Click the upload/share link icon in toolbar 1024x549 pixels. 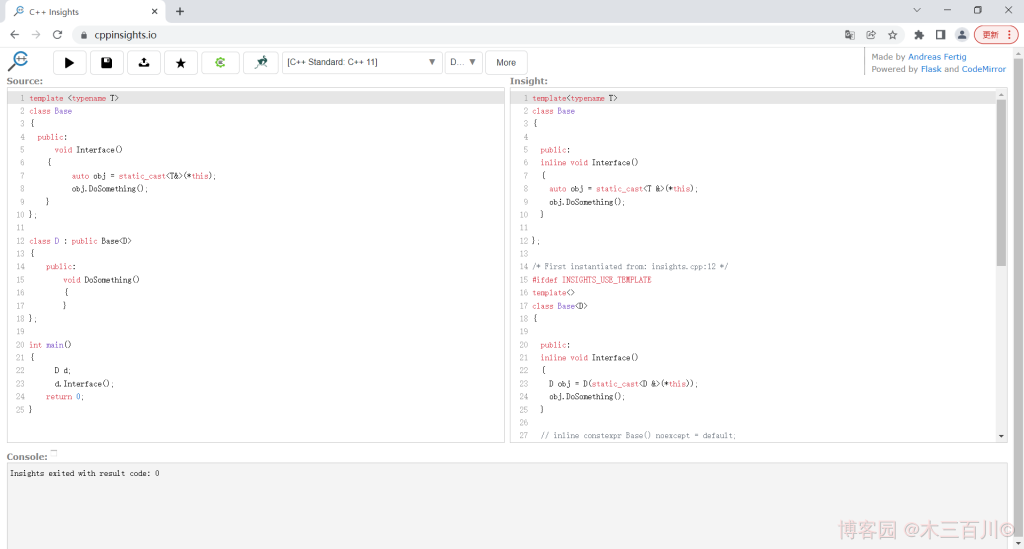[143, 62]
